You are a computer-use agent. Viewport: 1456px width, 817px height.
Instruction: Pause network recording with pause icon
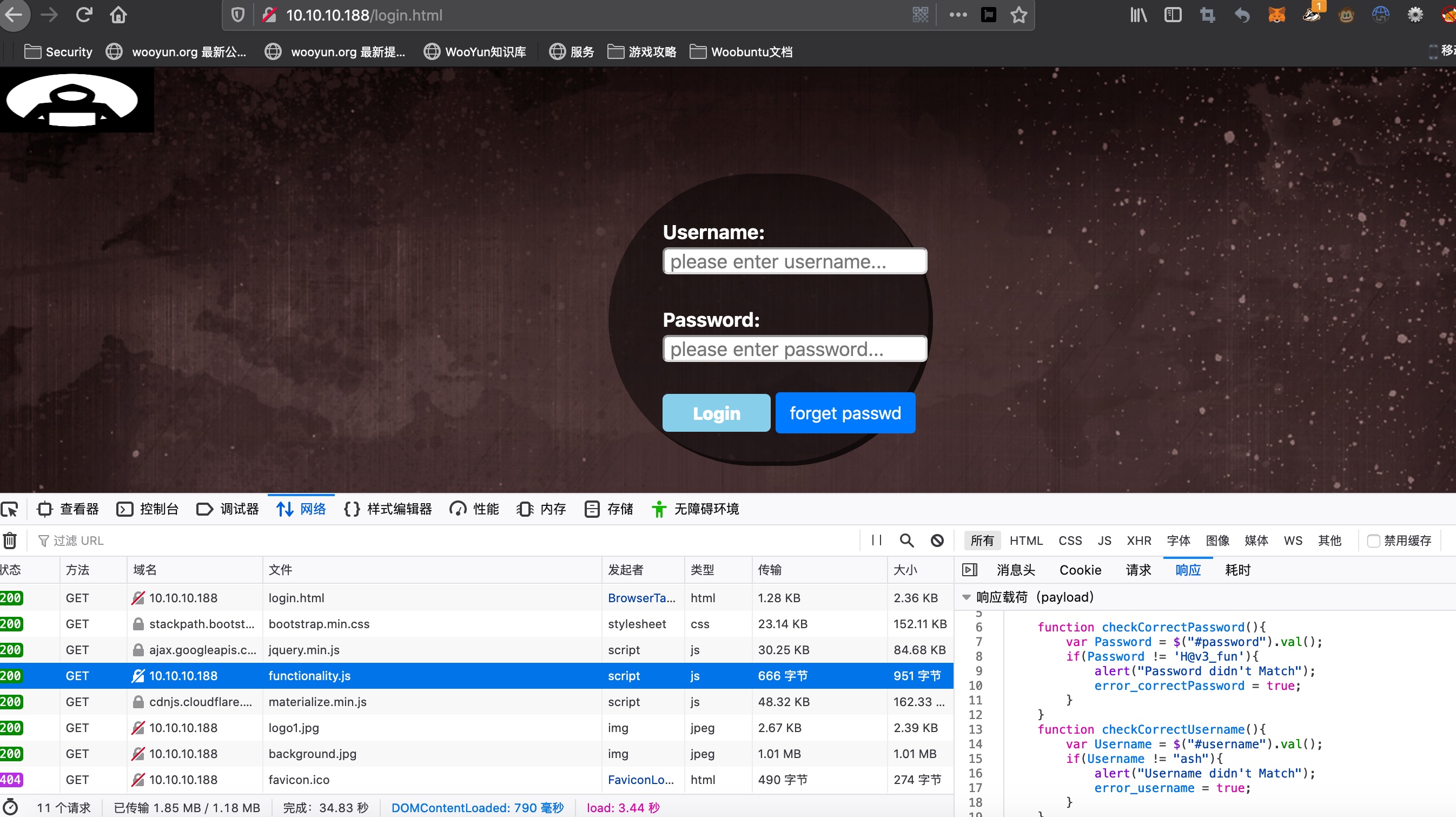(876, 541)
